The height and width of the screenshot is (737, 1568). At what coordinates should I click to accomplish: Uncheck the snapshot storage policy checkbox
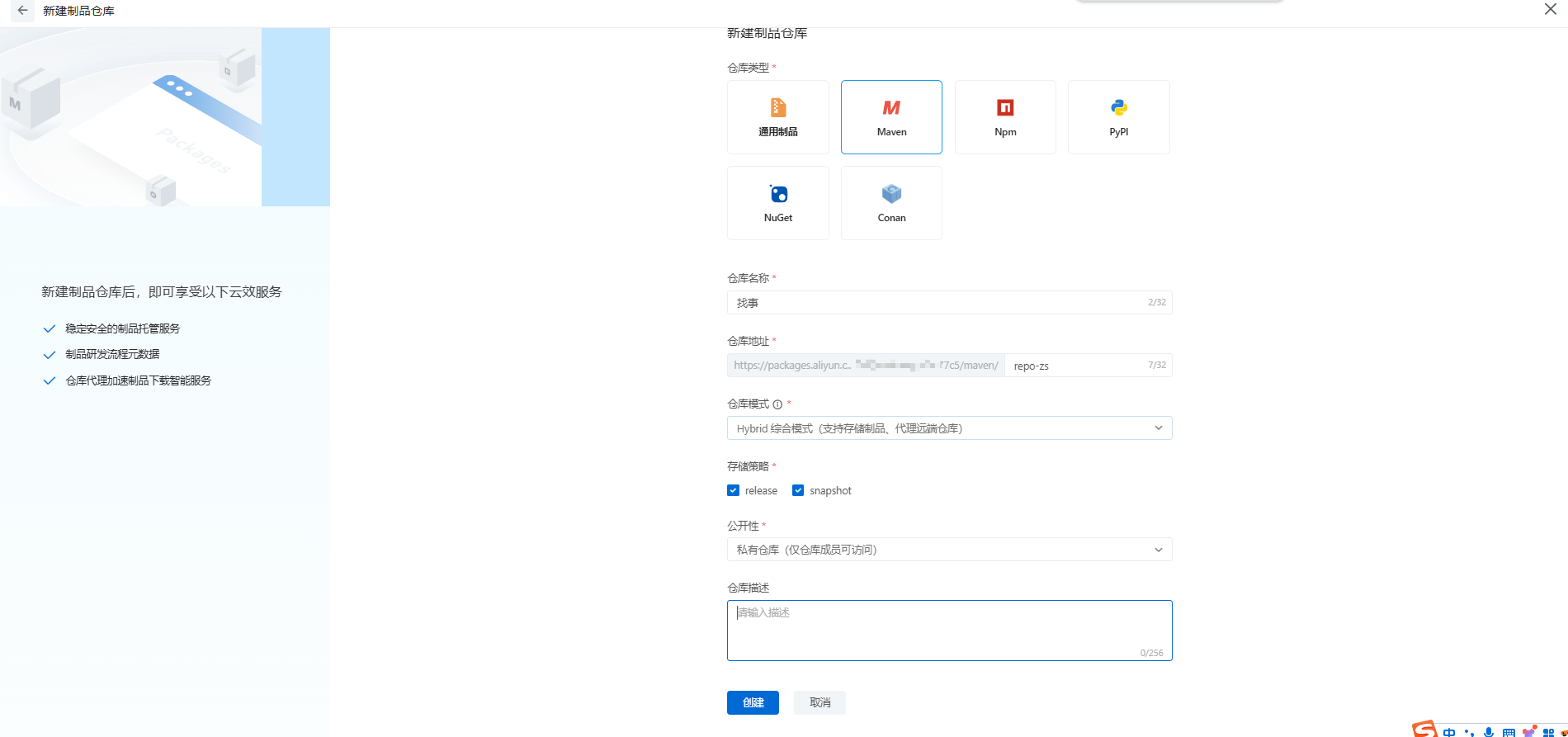798,490
